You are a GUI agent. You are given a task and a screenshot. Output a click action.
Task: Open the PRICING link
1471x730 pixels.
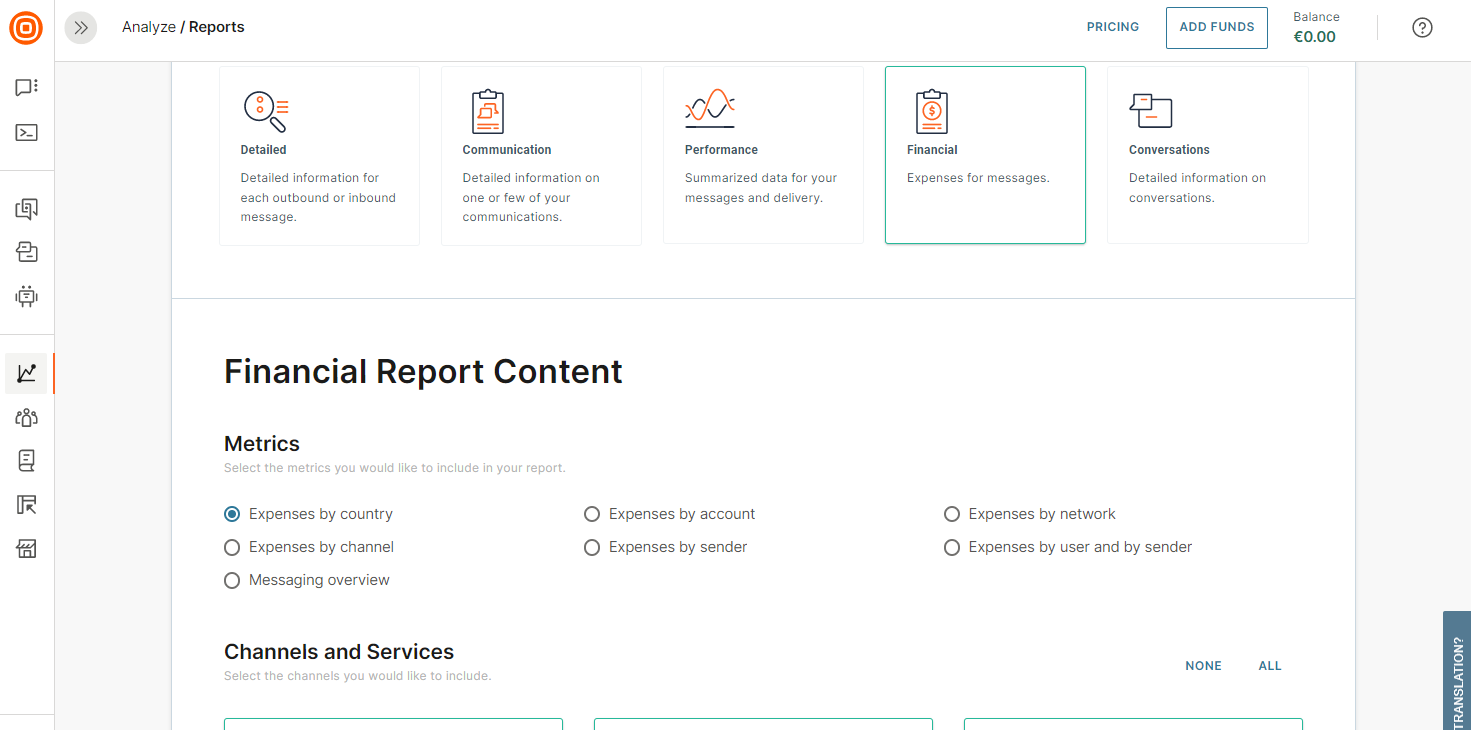click(1112, 27)
